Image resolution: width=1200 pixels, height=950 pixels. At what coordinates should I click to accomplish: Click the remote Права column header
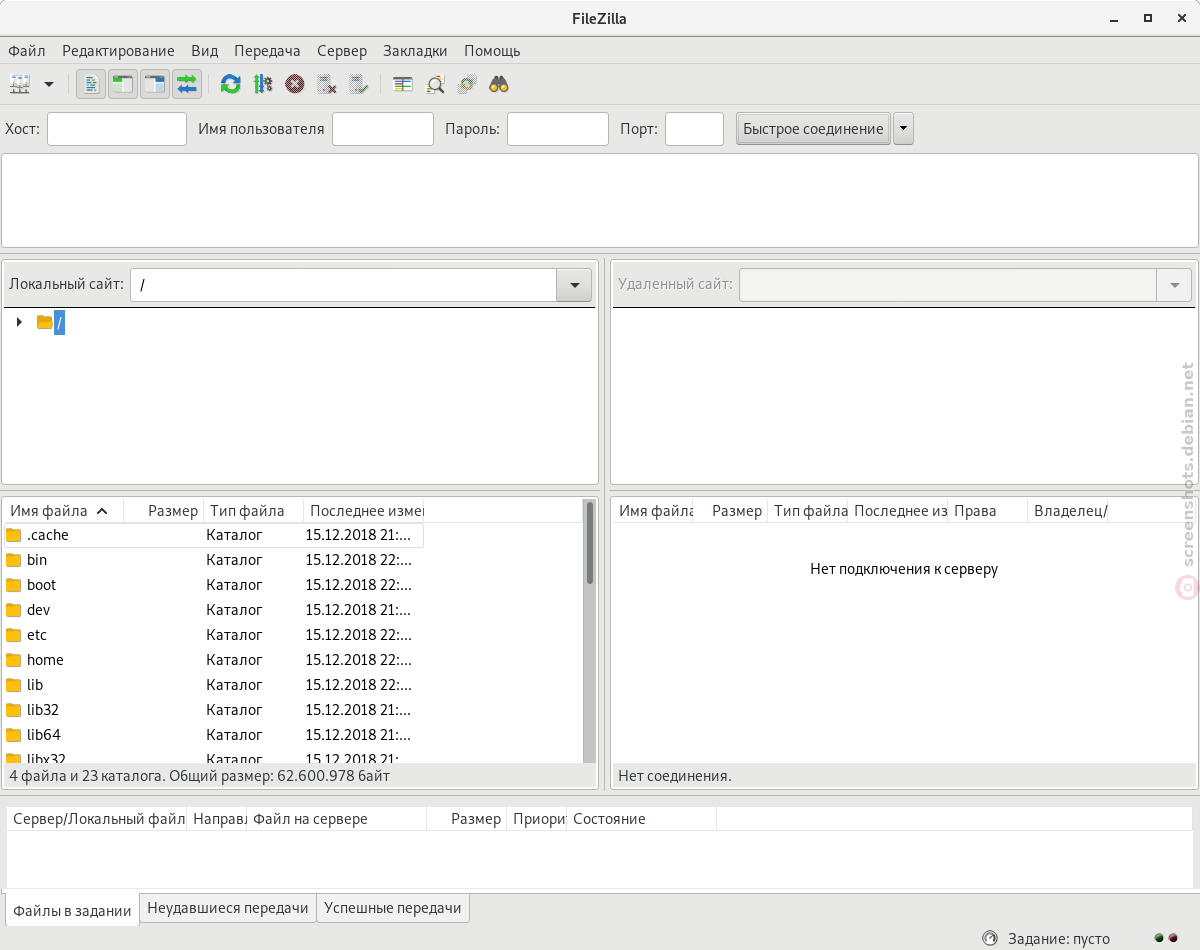(988, 511)
